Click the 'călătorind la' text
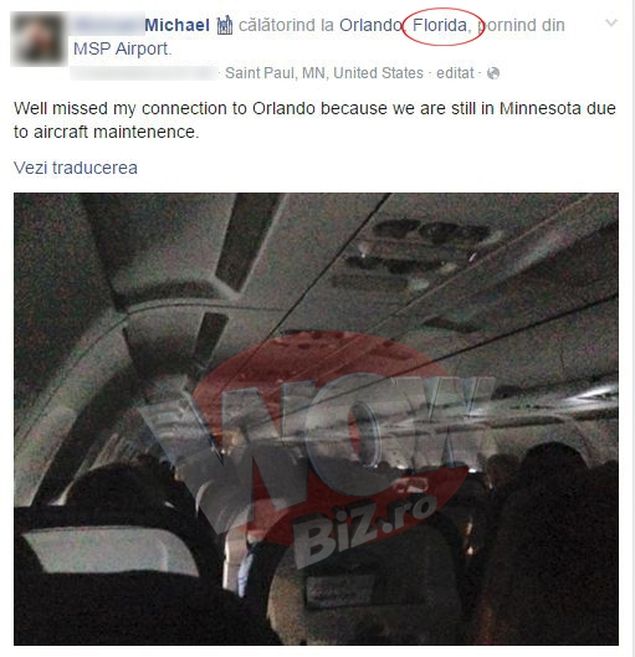 pyautogui.click(x=287, y=25)
